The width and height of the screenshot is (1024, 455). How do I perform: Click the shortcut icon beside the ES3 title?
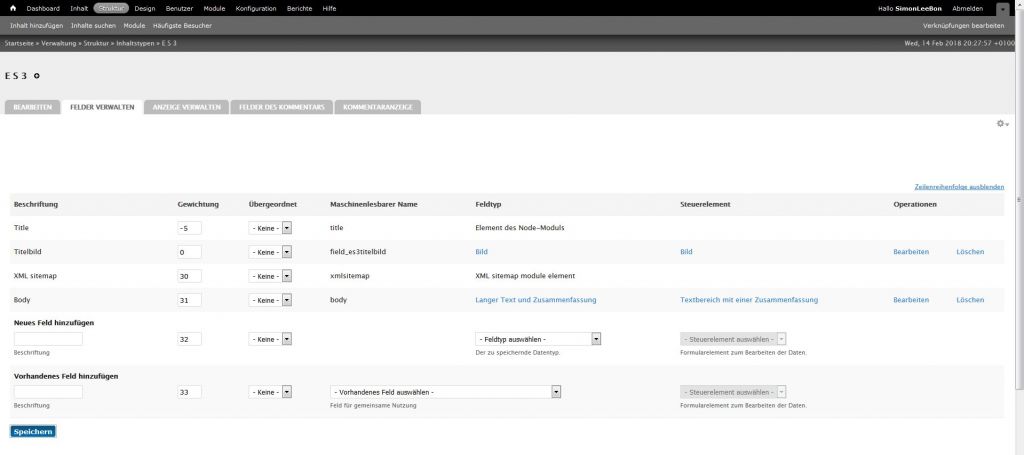[37, 76]
